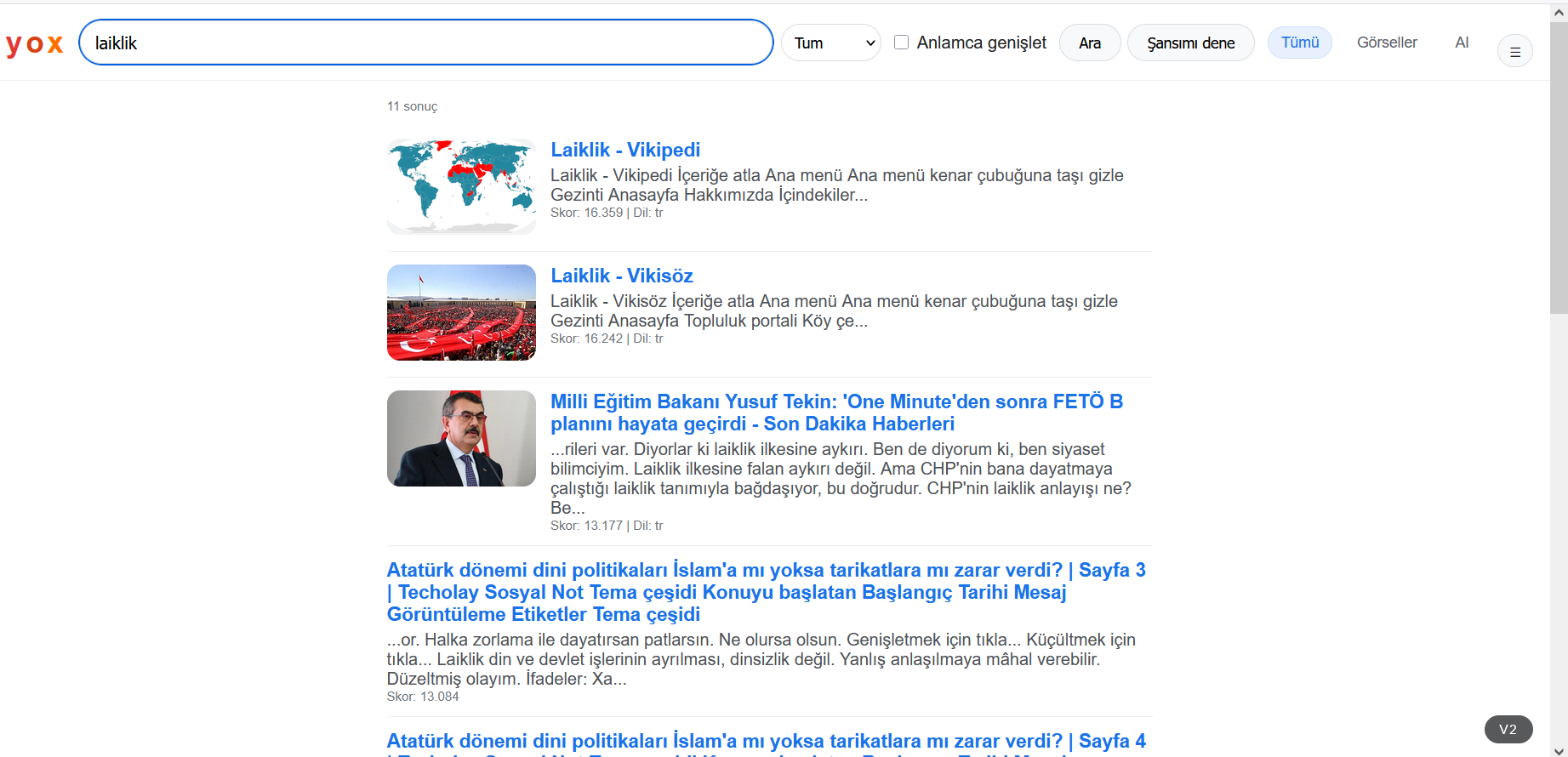Open the Atatürk dönemi Sayfa 3 result
This screenshot has width=1568, height=757.
[767, 592]
